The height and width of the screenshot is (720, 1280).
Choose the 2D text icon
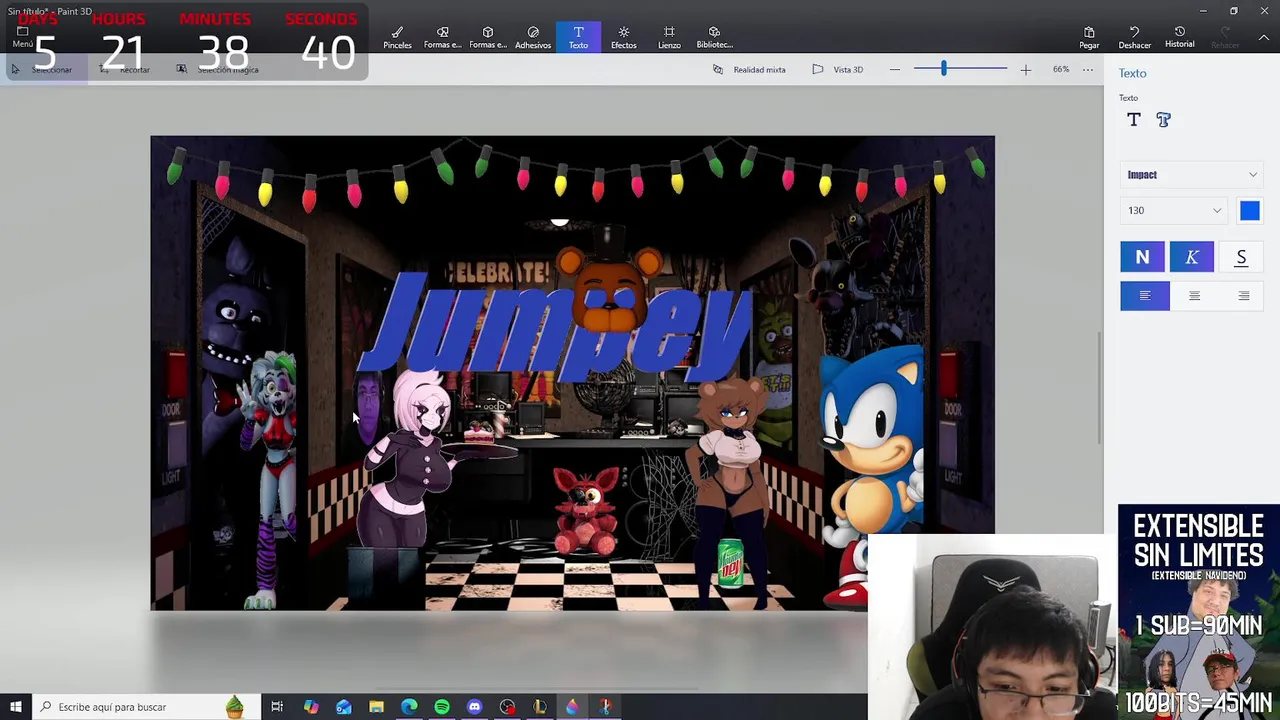pyautogui.click(x=1133, y=120)
